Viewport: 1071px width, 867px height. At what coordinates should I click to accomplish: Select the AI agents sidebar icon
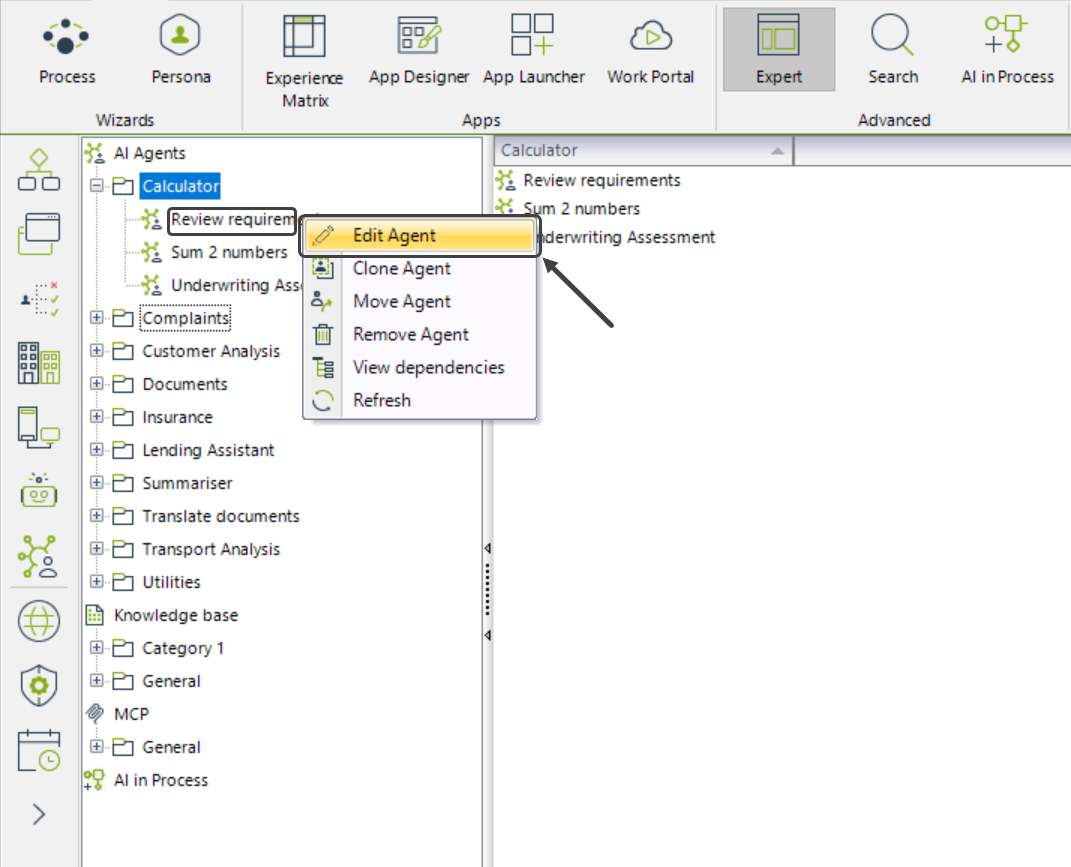point(39,556)
